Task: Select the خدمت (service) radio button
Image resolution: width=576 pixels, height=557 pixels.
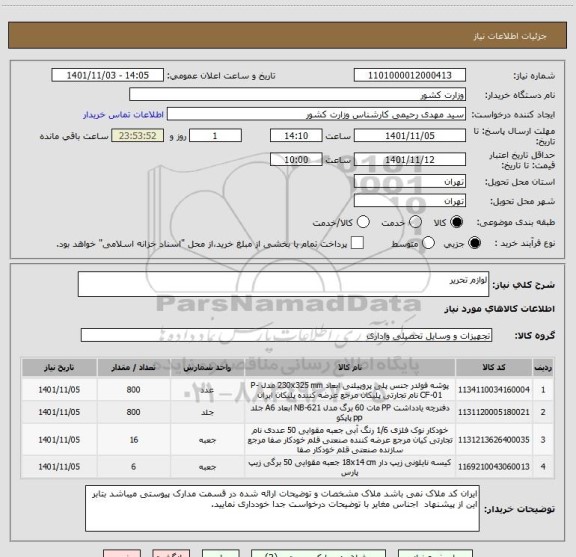Action: click(x=415, y=222)
